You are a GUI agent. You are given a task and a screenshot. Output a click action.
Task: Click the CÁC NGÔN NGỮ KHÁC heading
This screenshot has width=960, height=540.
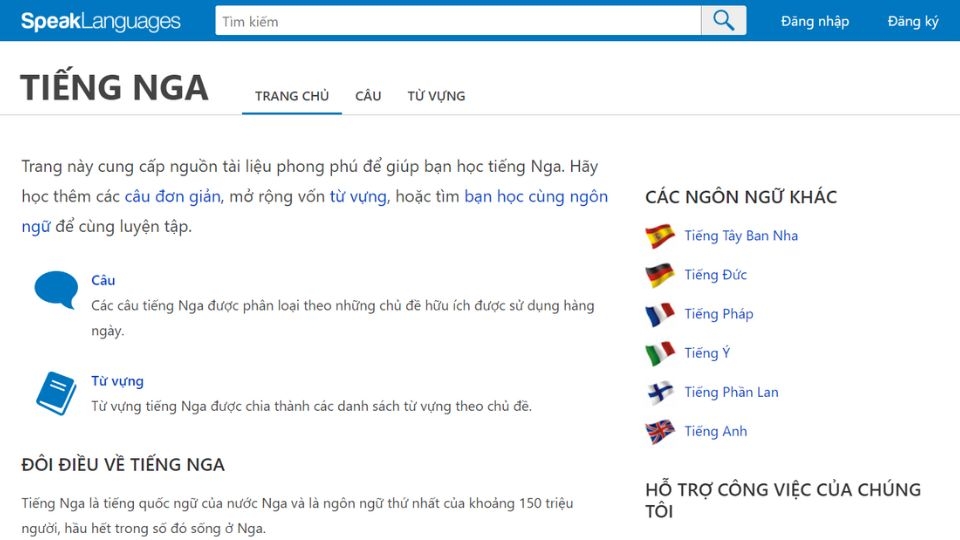click(x=741, y=197)
